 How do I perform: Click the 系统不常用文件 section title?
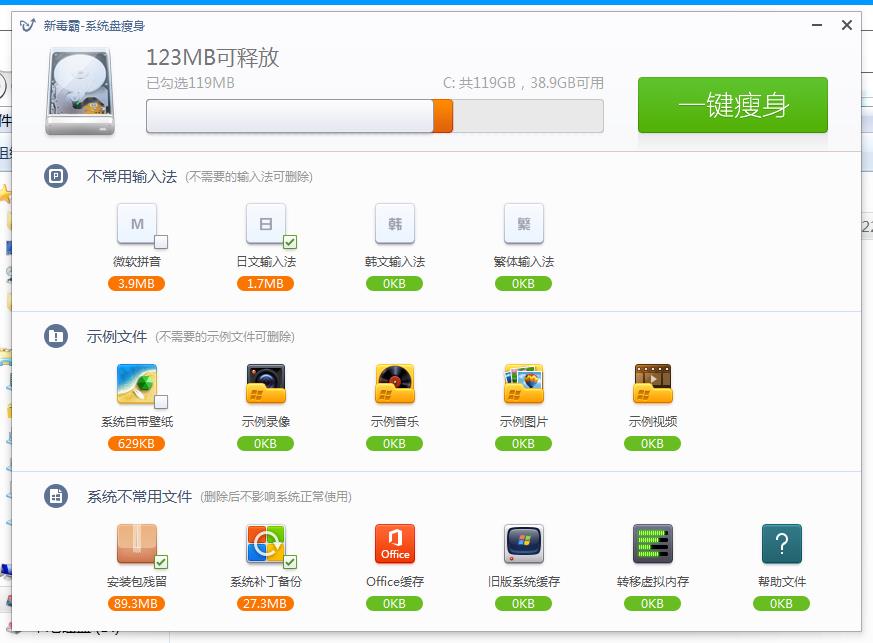pyautogui.click(x=139, y=496)
